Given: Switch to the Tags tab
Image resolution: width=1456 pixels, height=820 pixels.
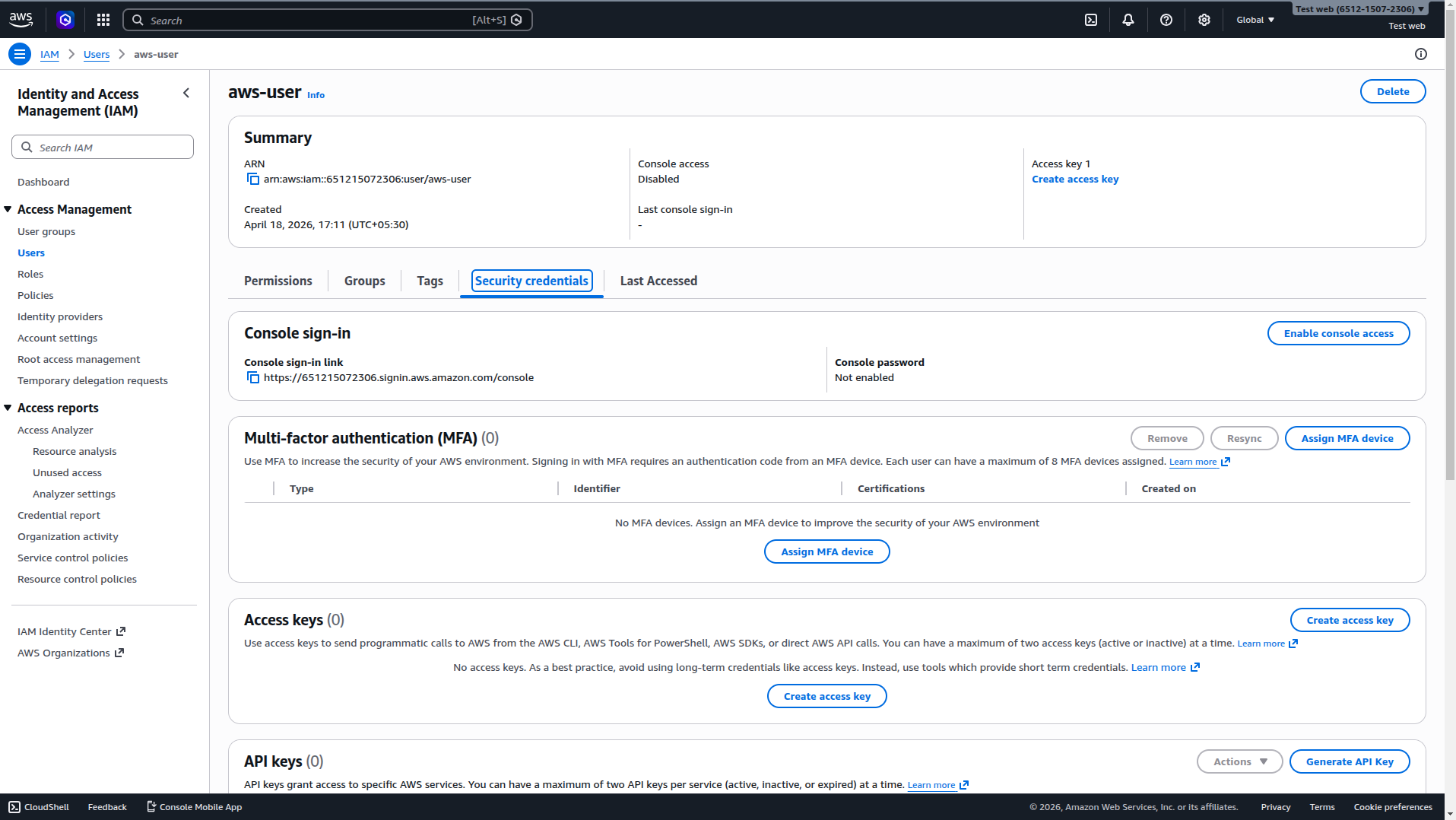Looking at the screenshot, I should pyautogui.click(x=430, y=281).
